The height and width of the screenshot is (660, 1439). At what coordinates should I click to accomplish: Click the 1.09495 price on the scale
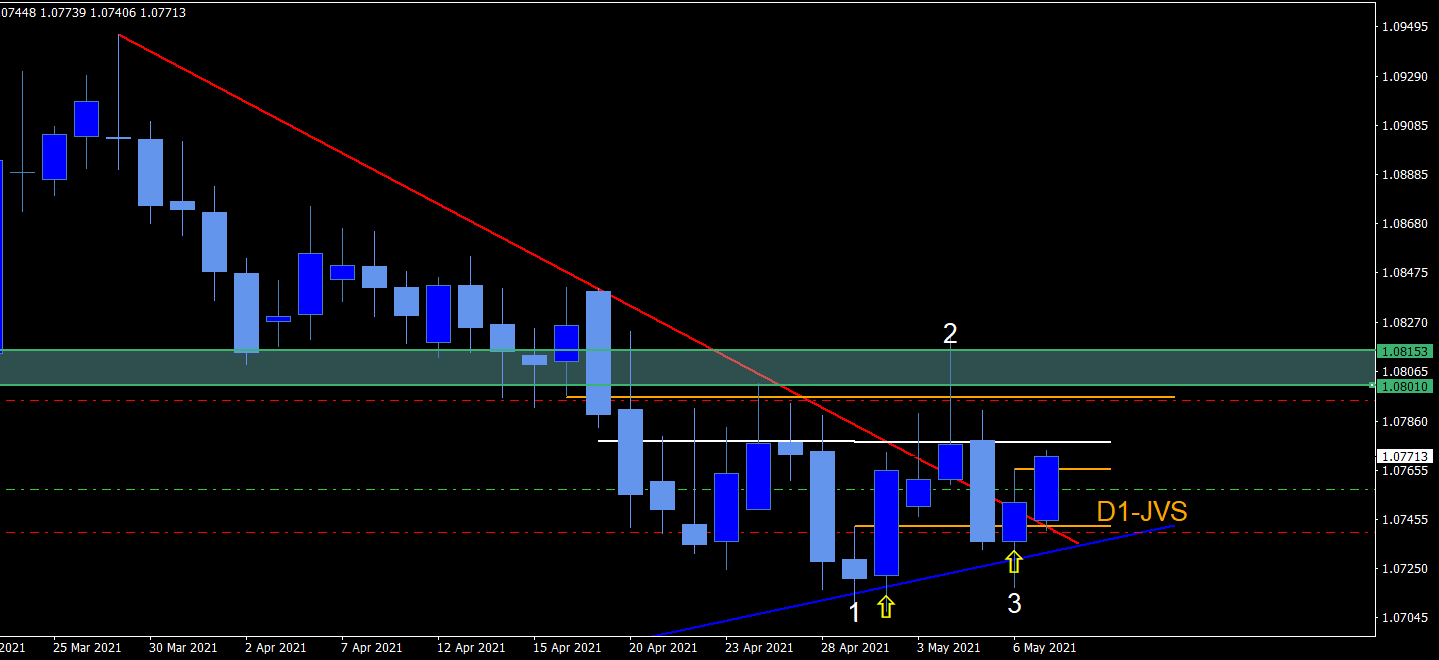1405,27
